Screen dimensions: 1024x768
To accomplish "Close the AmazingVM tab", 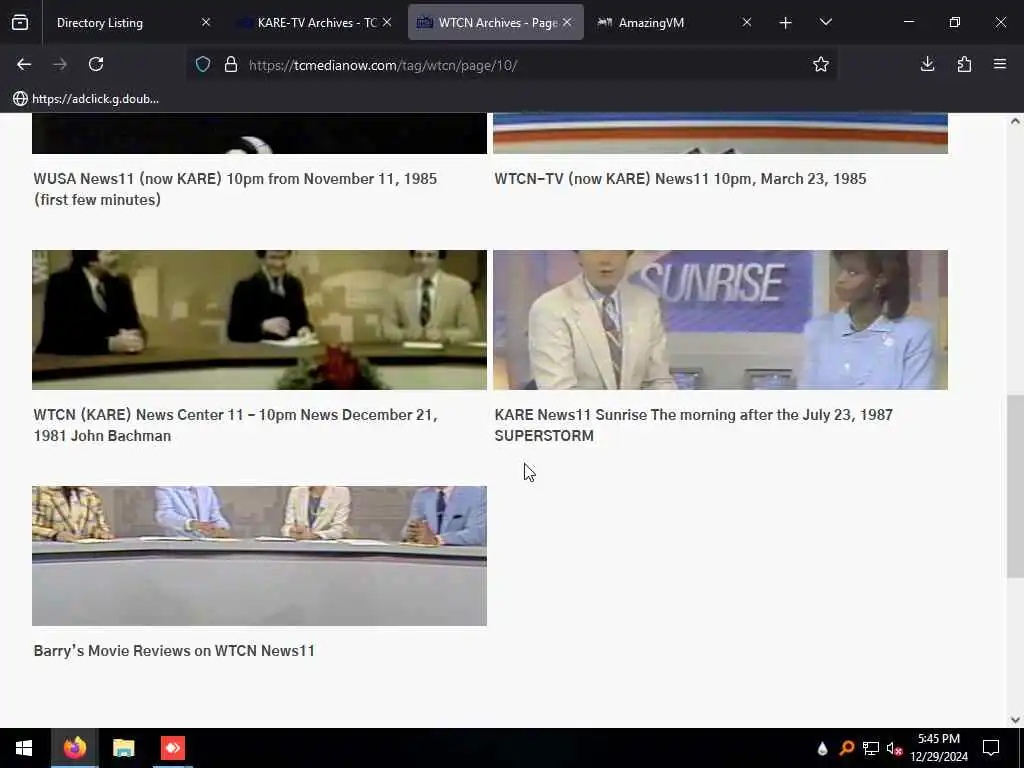I will point(747,23).
